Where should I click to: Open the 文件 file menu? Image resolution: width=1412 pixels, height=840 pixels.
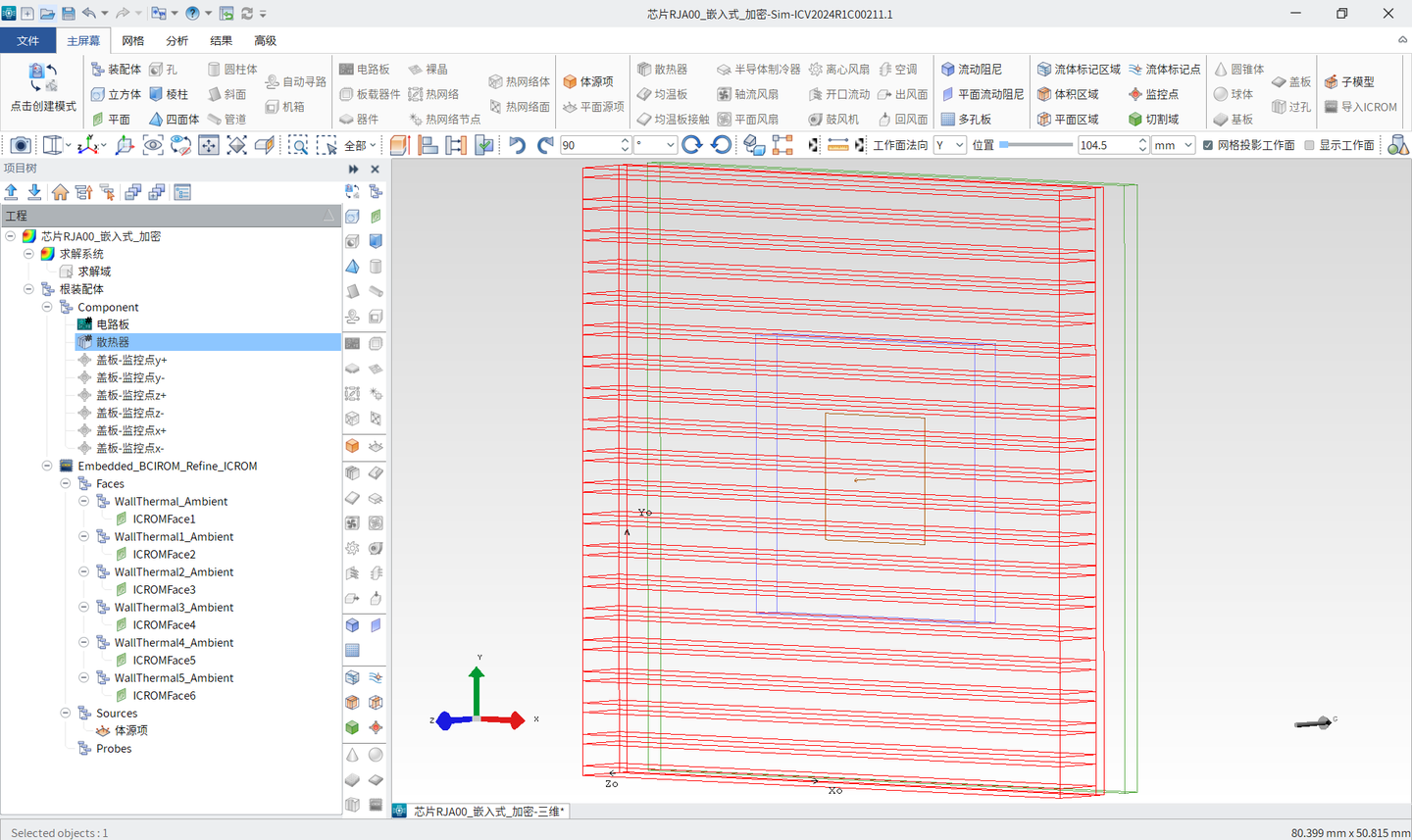tap(28, 40)
